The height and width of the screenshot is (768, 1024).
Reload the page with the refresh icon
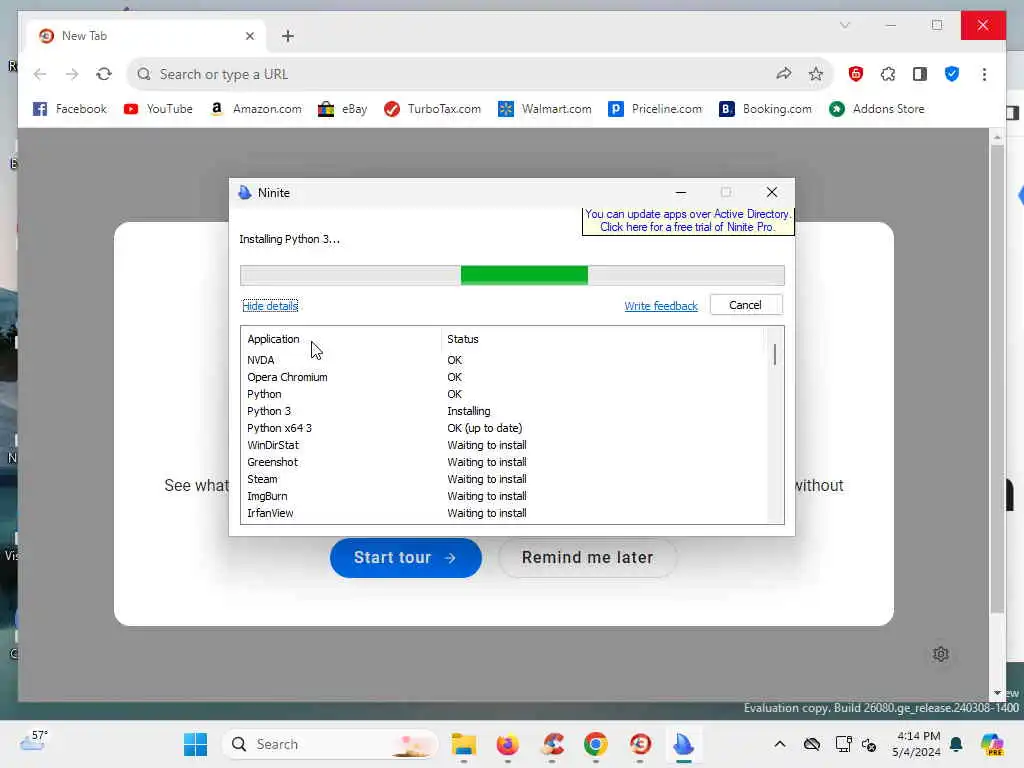(x=104, y=74)
